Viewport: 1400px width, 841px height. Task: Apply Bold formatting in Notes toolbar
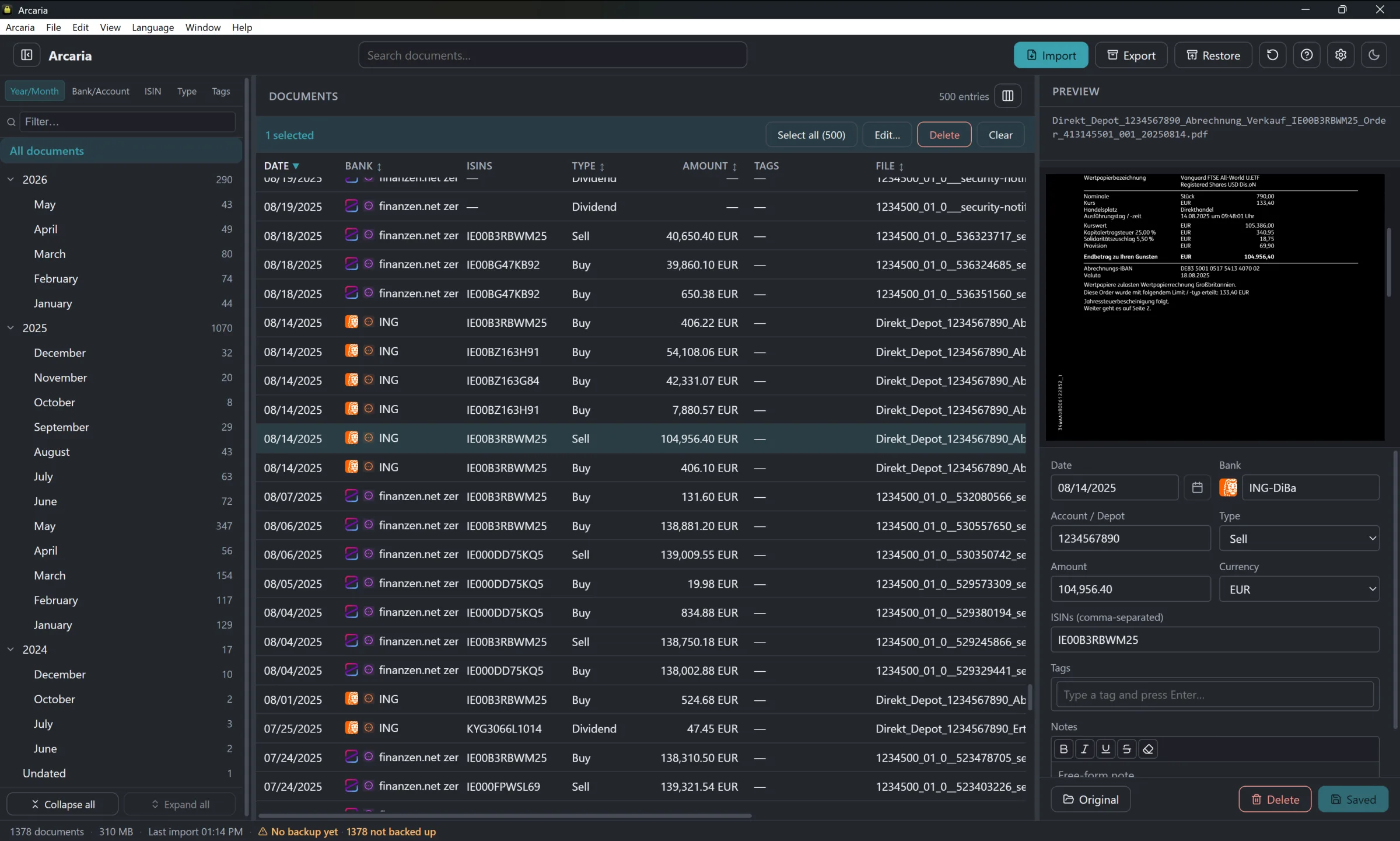tap(1063, 749)
